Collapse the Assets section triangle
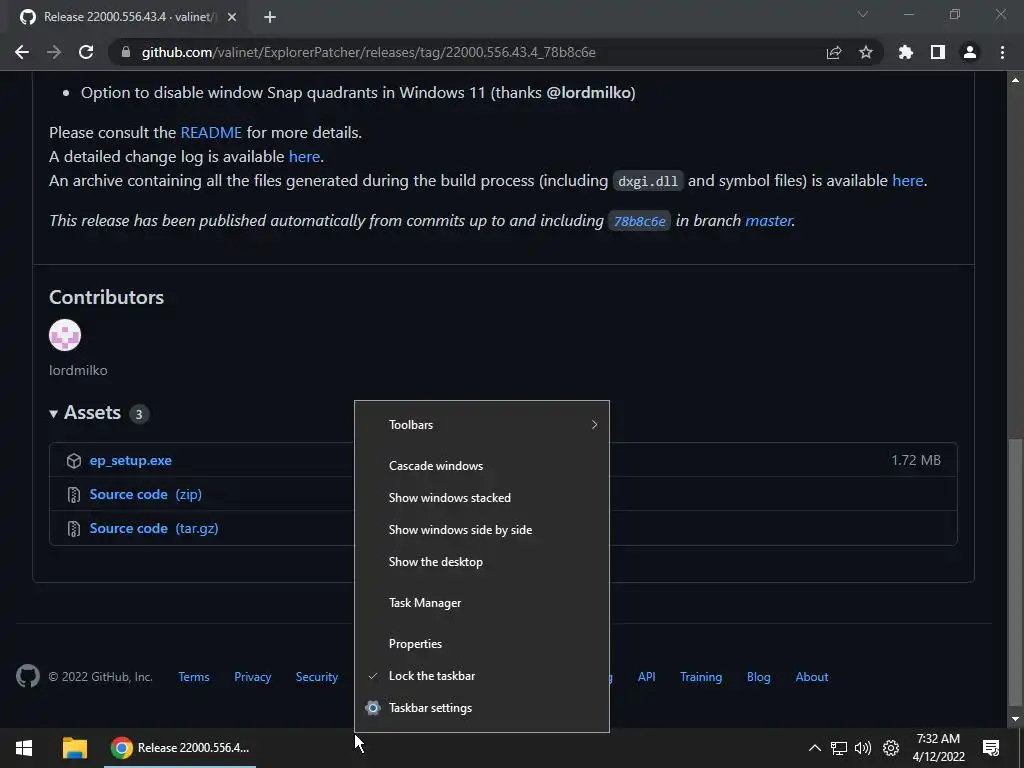Viewport: 1024px width, 768px height. click(x=54, y=413)
